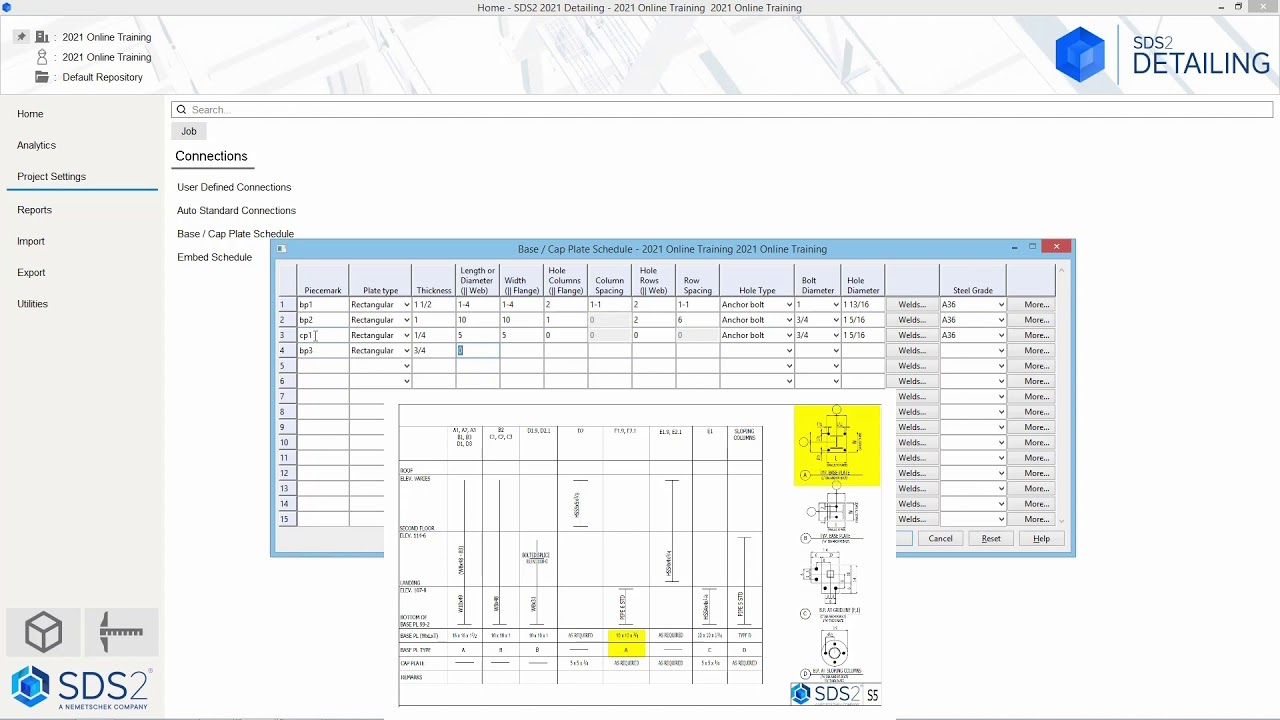This screenshot has height=720, width=1280.
Task: Open User Defined Connections
Action: pos(234,187)
